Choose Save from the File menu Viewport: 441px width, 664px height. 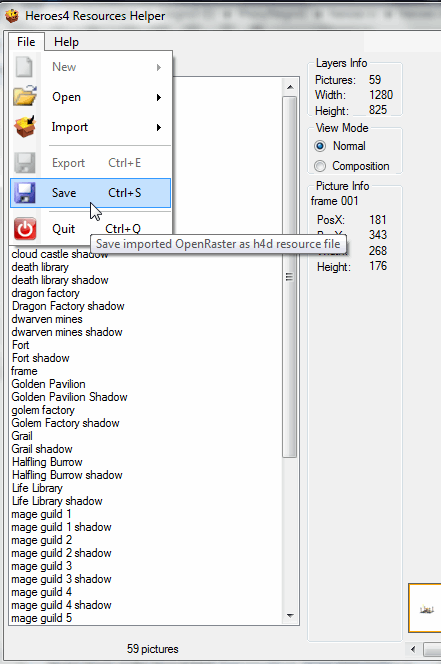point(91,193)
